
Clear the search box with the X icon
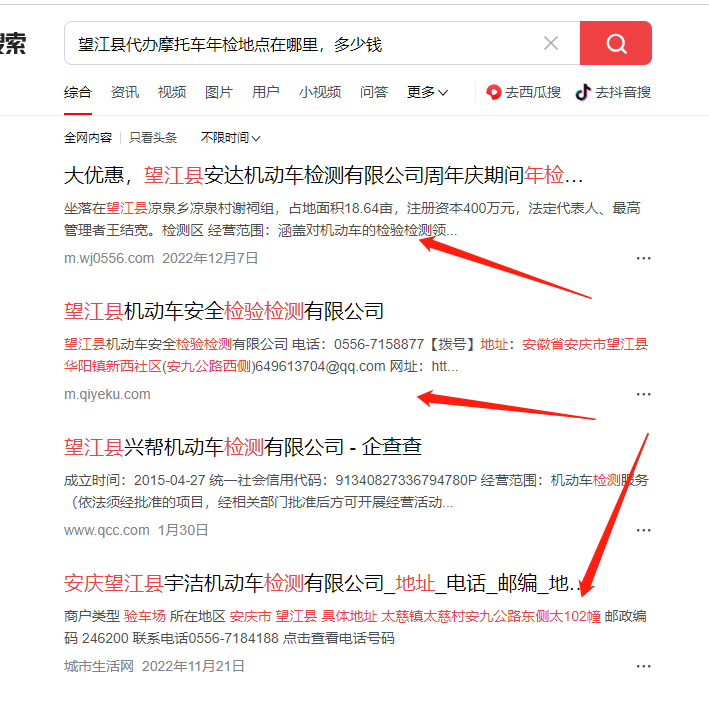tap(551, 43)
